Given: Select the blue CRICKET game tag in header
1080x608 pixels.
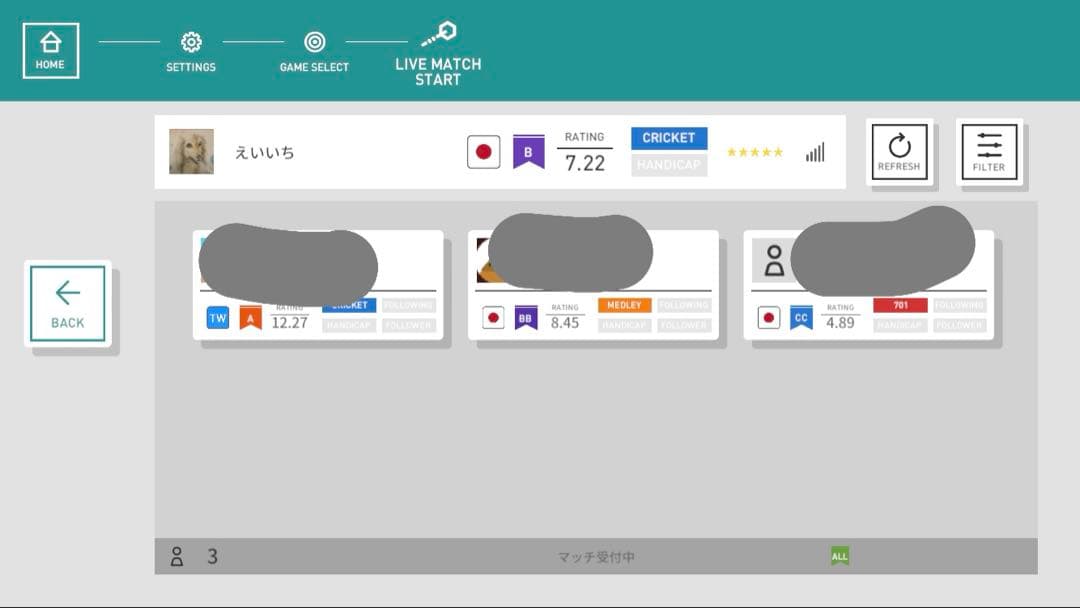Looking at the screenshot, I should pyautogui.click(x=668, y=138).
